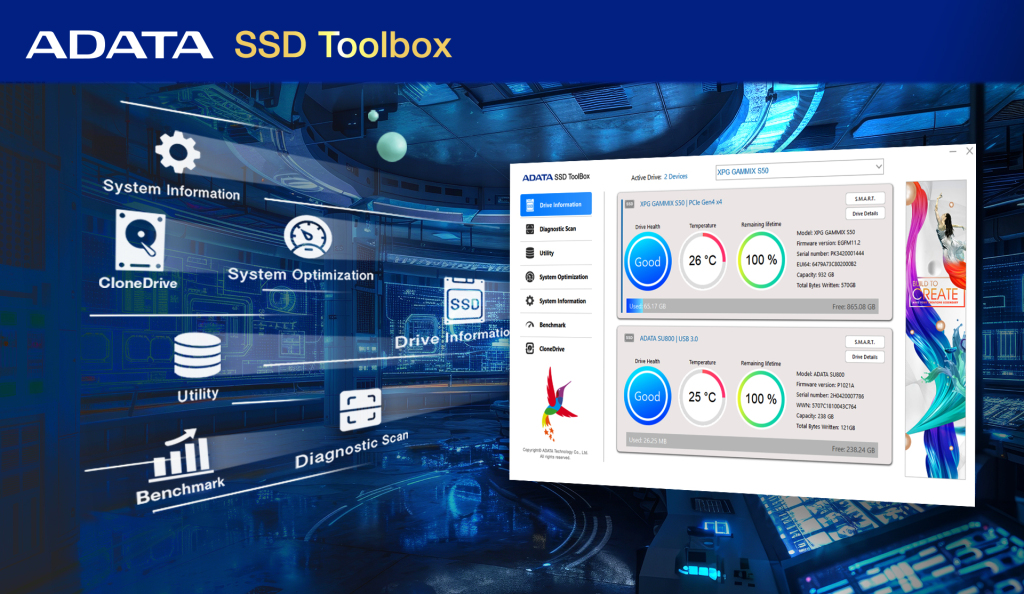Image resolution: width=1024 pixels, height=594 pixels.
Task: Click the large speedometer icon above System Optimization
Action: pos(308,236)
